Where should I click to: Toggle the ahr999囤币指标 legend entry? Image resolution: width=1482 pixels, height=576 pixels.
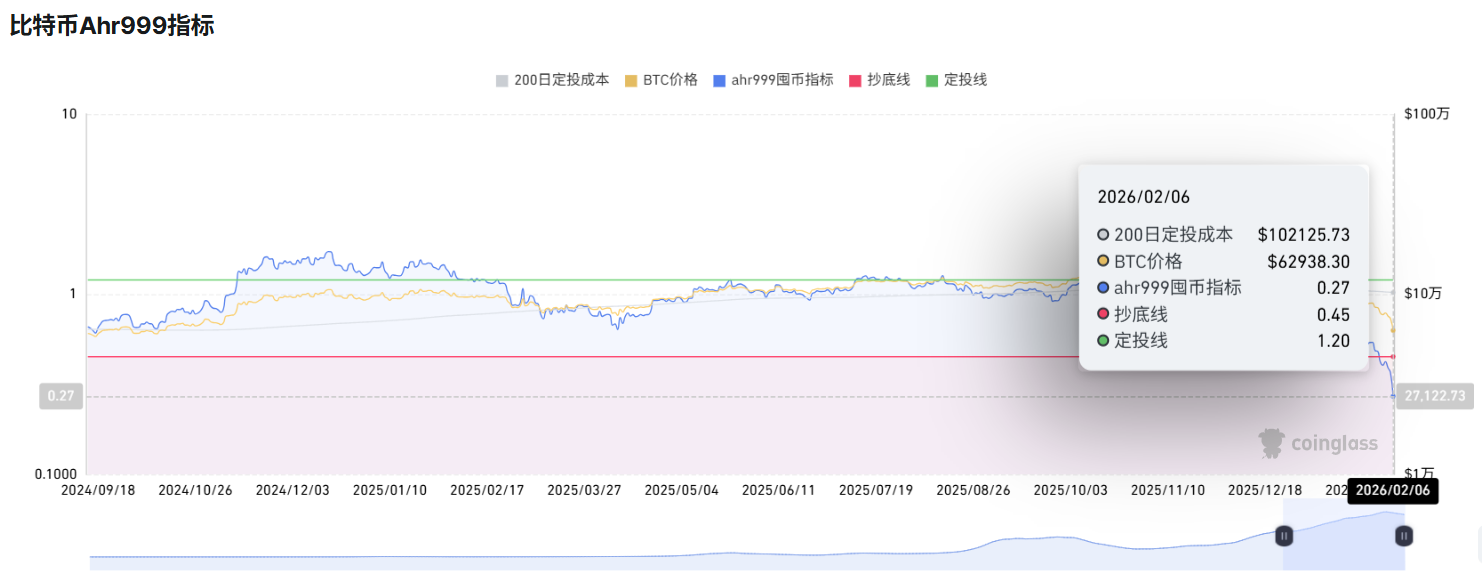pyautogui.click(x=773, y=80)
